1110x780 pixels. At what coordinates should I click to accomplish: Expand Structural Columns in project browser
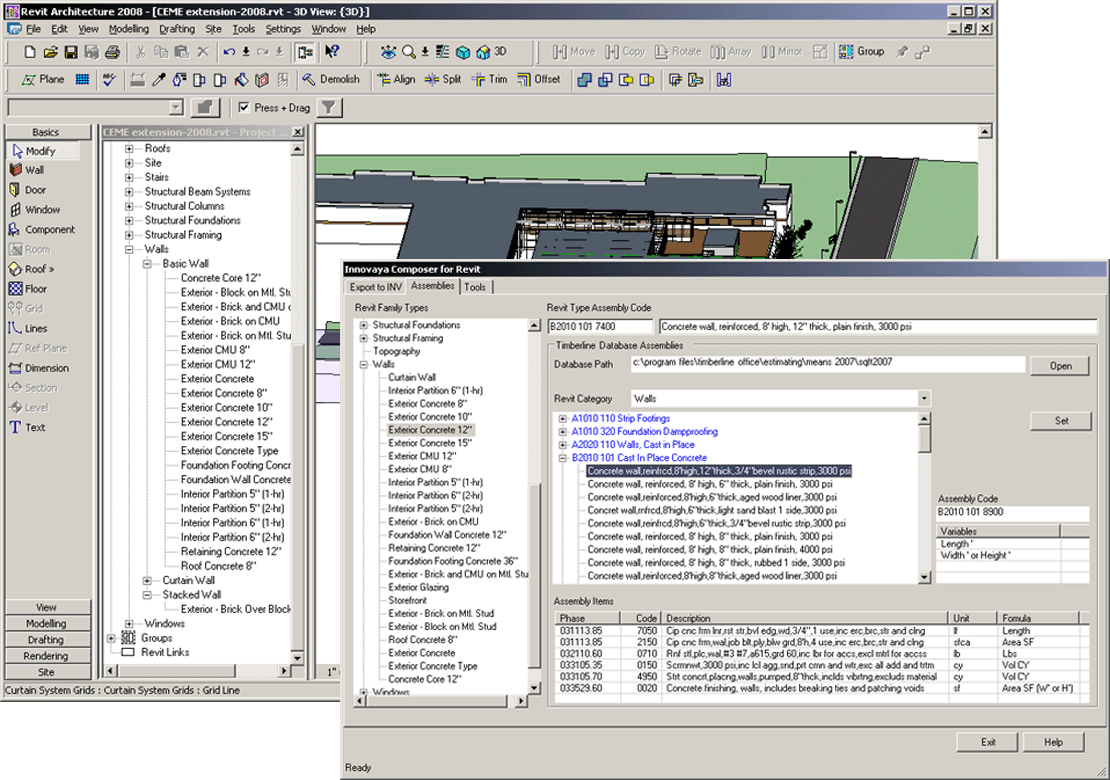129,206
